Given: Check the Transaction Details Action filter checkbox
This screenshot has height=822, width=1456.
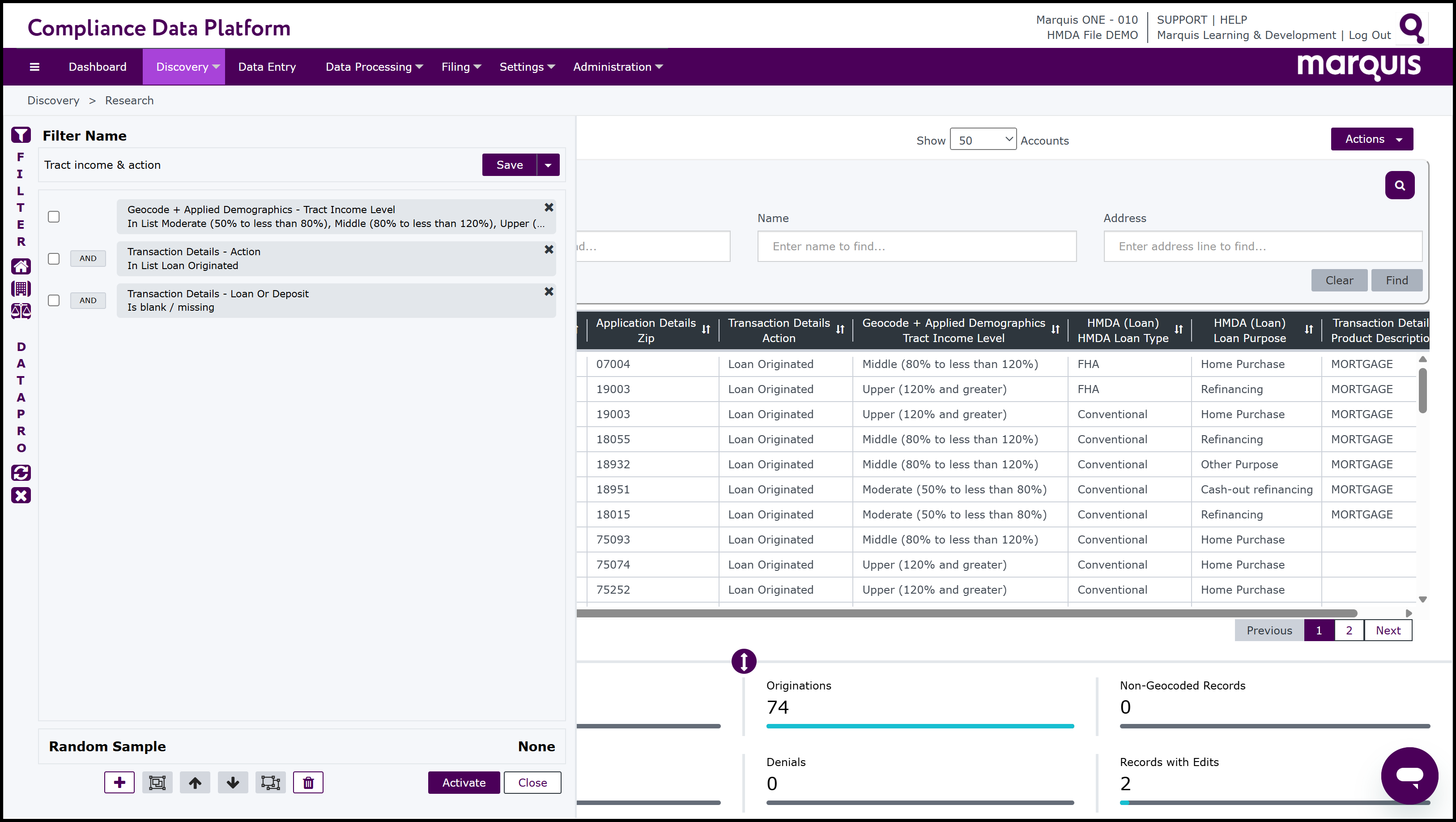Looking at the screenshot, I should (54, 258).
